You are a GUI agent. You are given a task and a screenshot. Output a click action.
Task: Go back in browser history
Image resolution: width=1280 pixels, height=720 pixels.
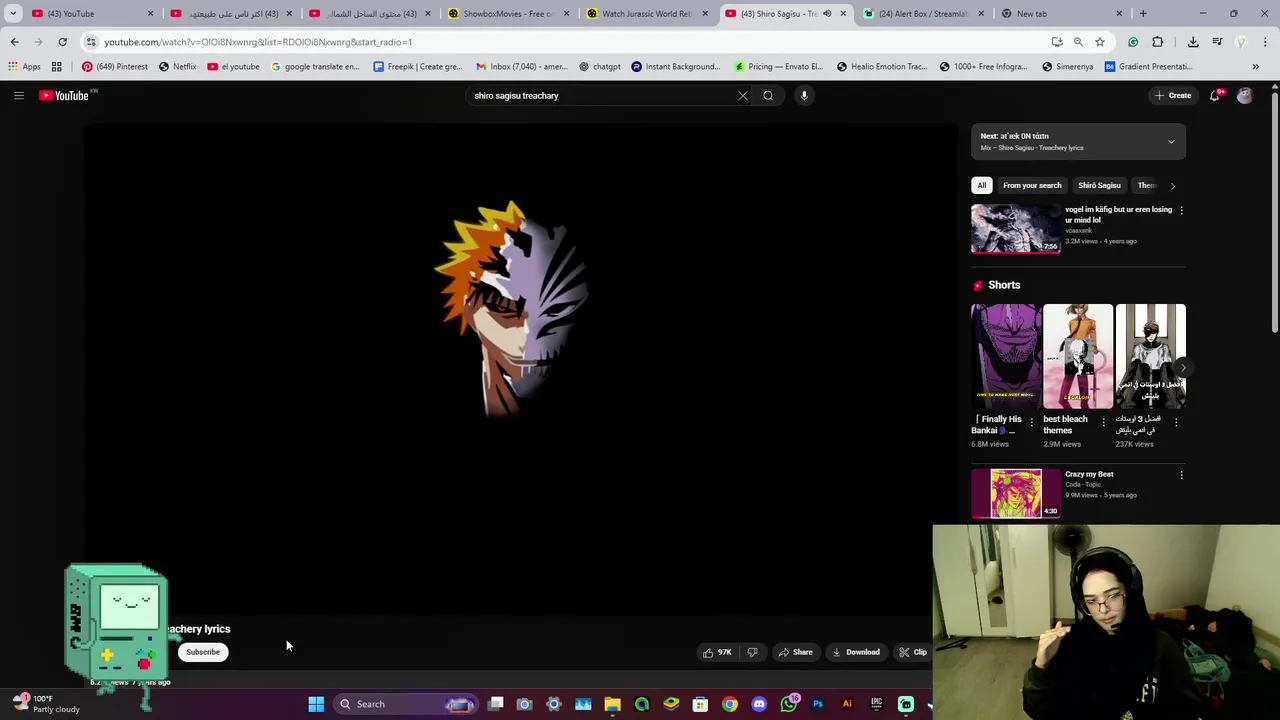14,42
